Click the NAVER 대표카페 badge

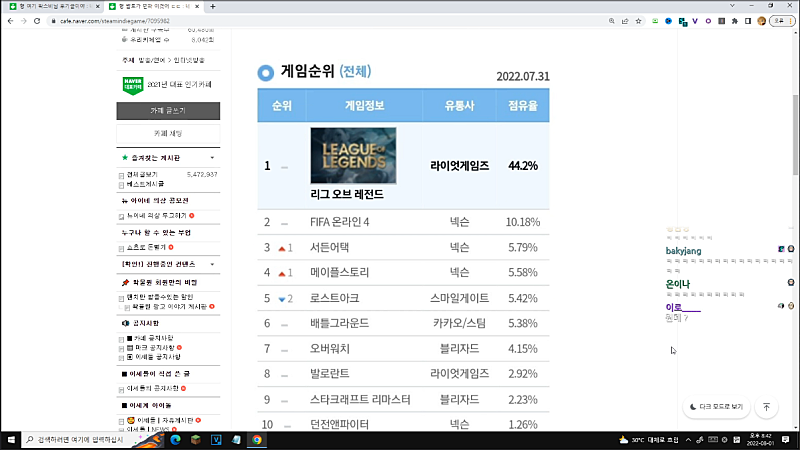(x=133, y=85)
